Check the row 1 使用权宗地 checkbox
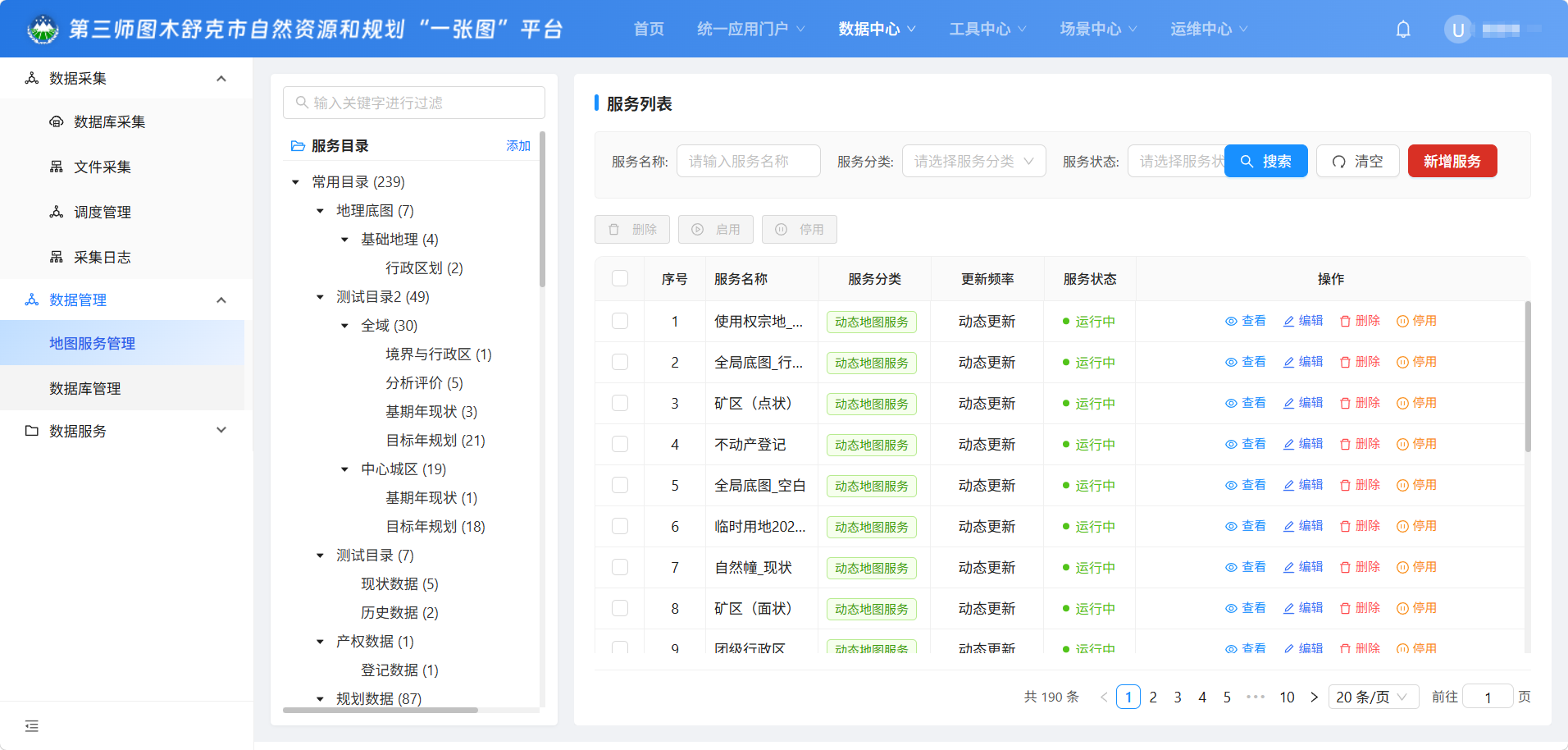The image size is (1568, 750). [620, 321]
